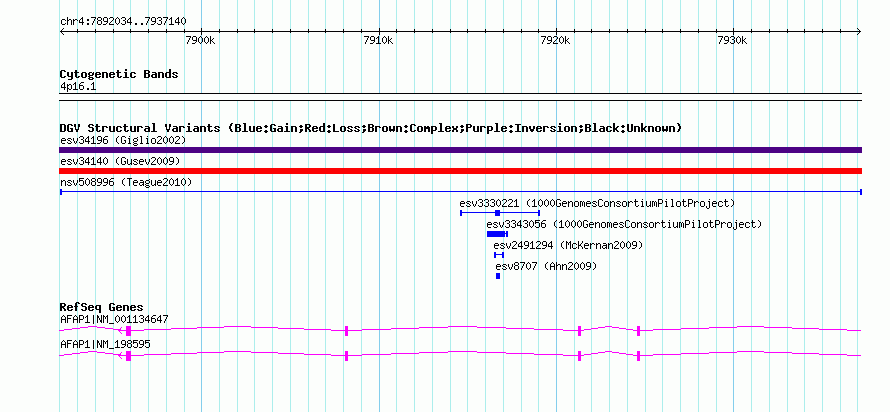Click the 7900k ruler tick label

(200, 41)
